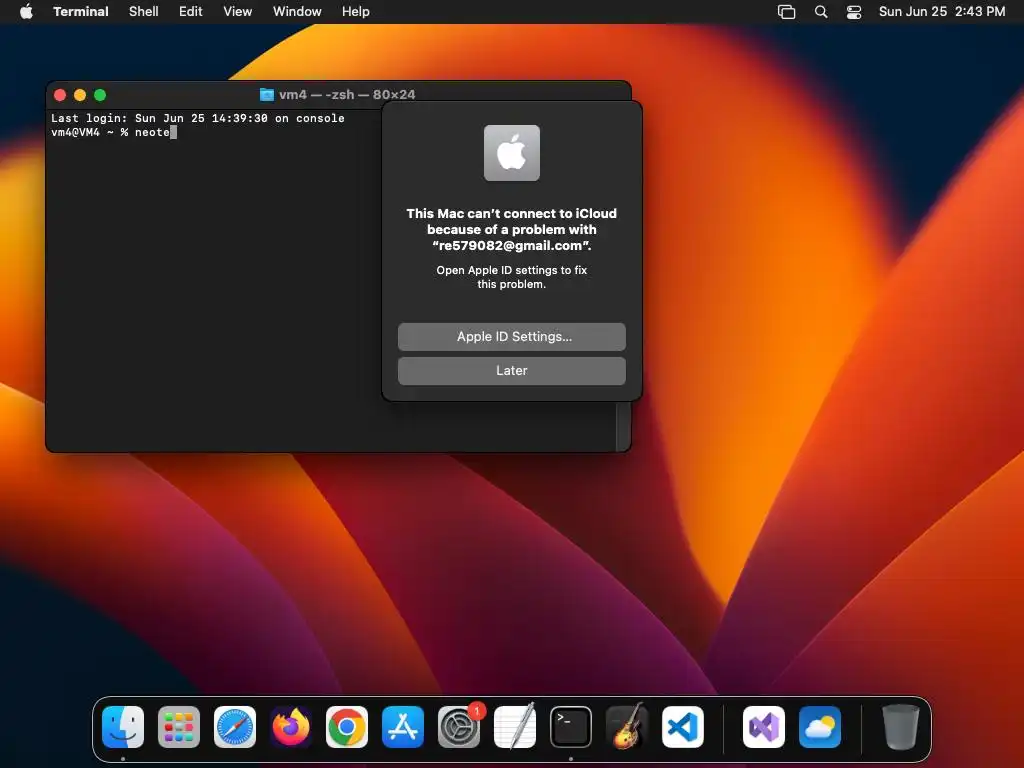Viewport: 1024px width, 768px height.
Task: Click the Apple logo image in the iCloud dialog
Action: [511, 153]
